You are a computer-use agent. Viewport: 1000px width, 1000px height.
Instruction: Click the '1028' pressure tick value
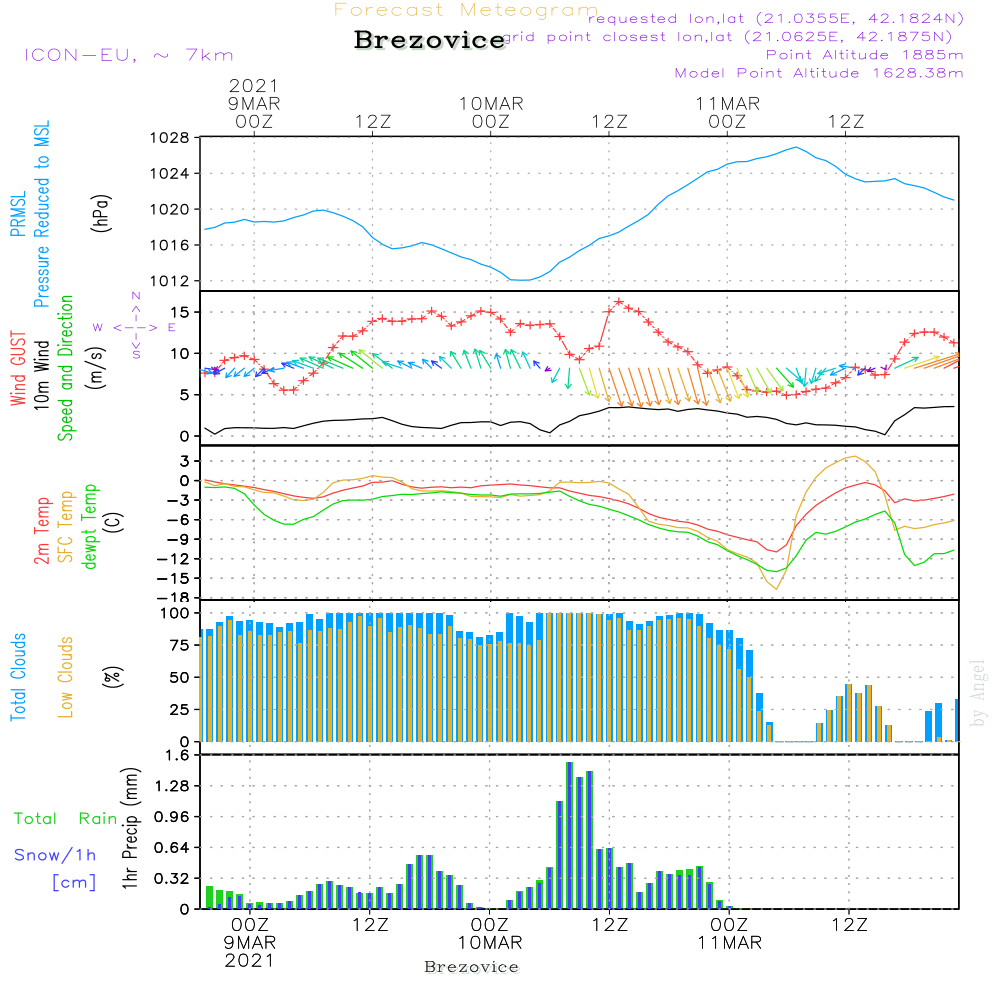click(169, 138)
